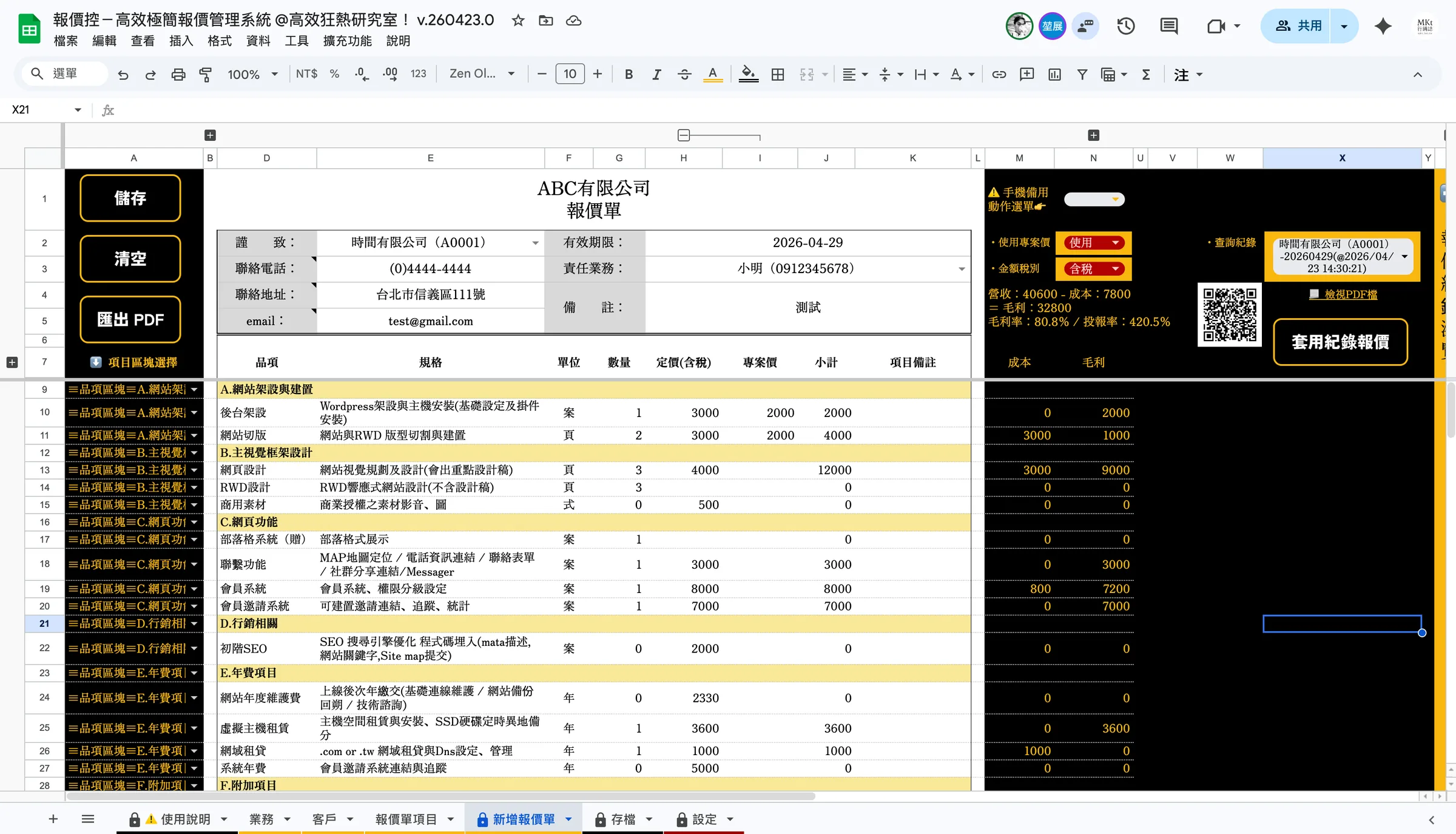The width and height of the screenshot is (1456, 834).
Task: Open the 查詢紀錄 record dropdown
Action: (1343, 256)
